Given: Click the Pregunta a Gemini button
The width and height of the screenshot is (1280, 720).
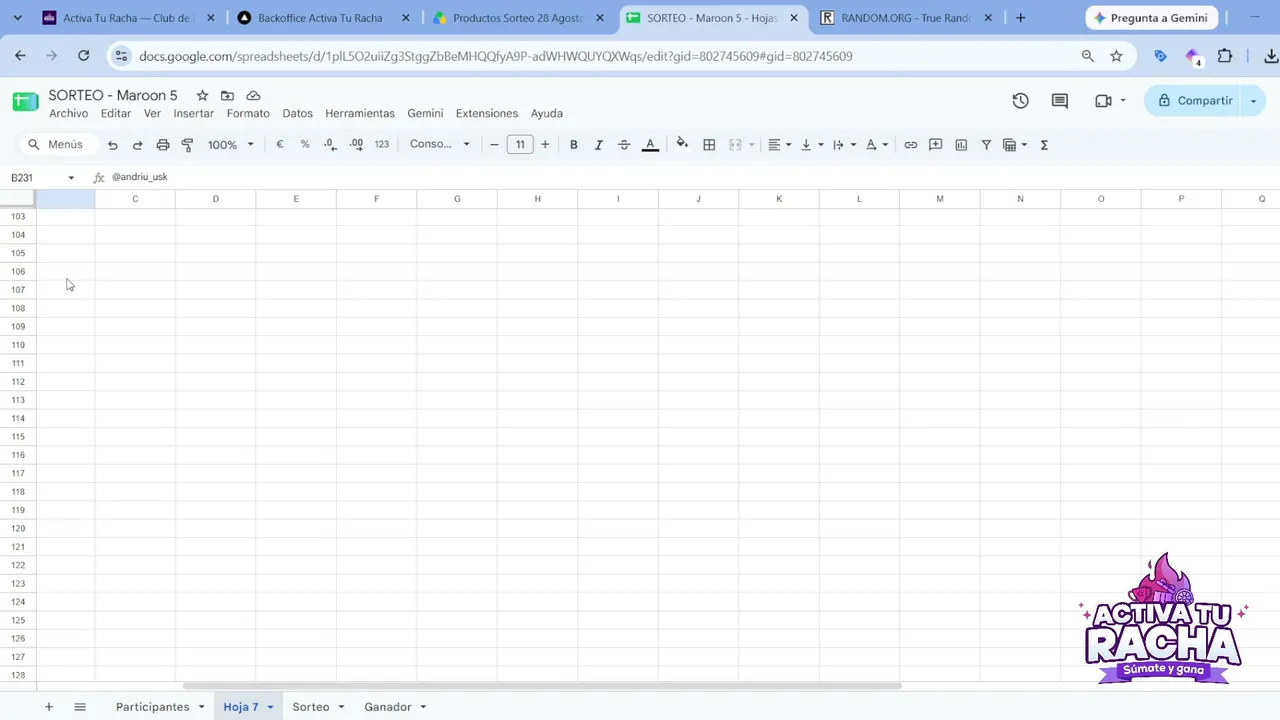Looking at the screenshot, I should pos(1150,18).
